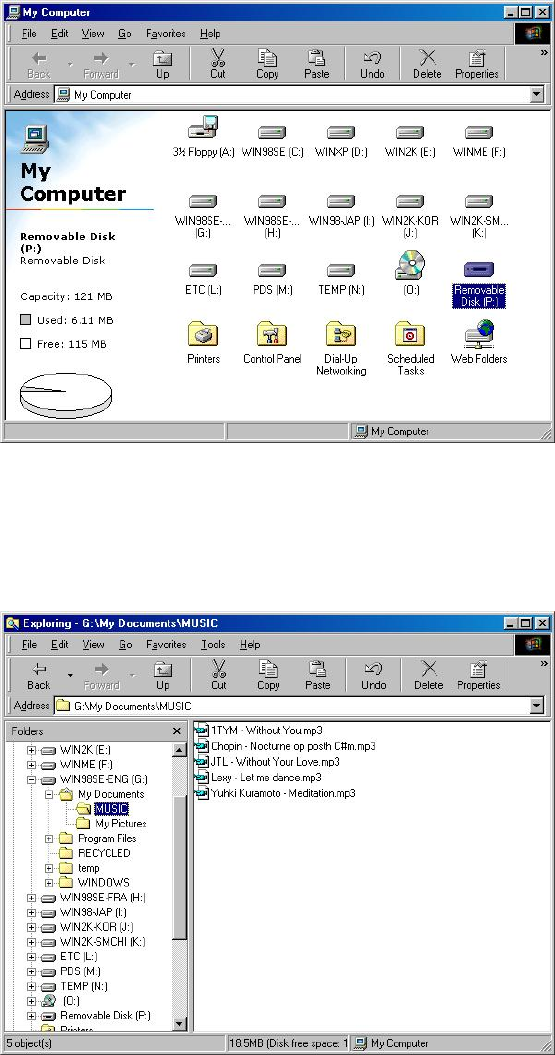Select the Scheduled Tasks folder icon
The height and width of the screenshot is (1055, 555).
point(410,334)
